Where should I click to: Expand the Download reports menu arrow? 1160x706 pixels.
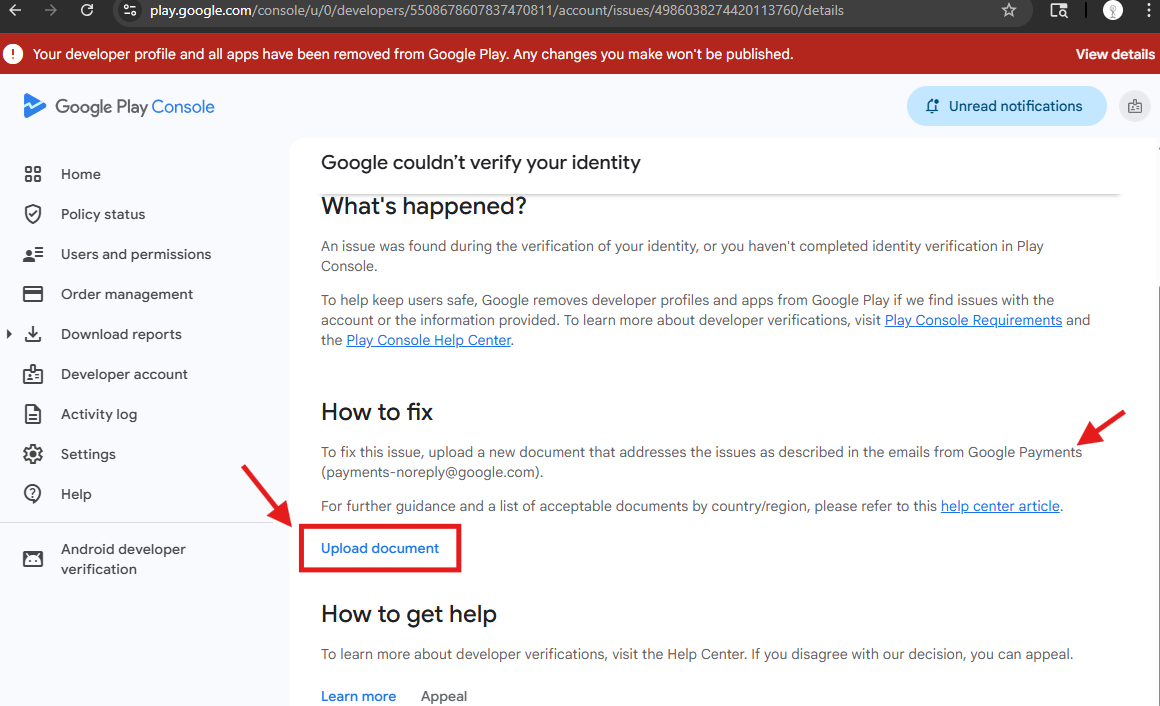(x=9, y=334)
